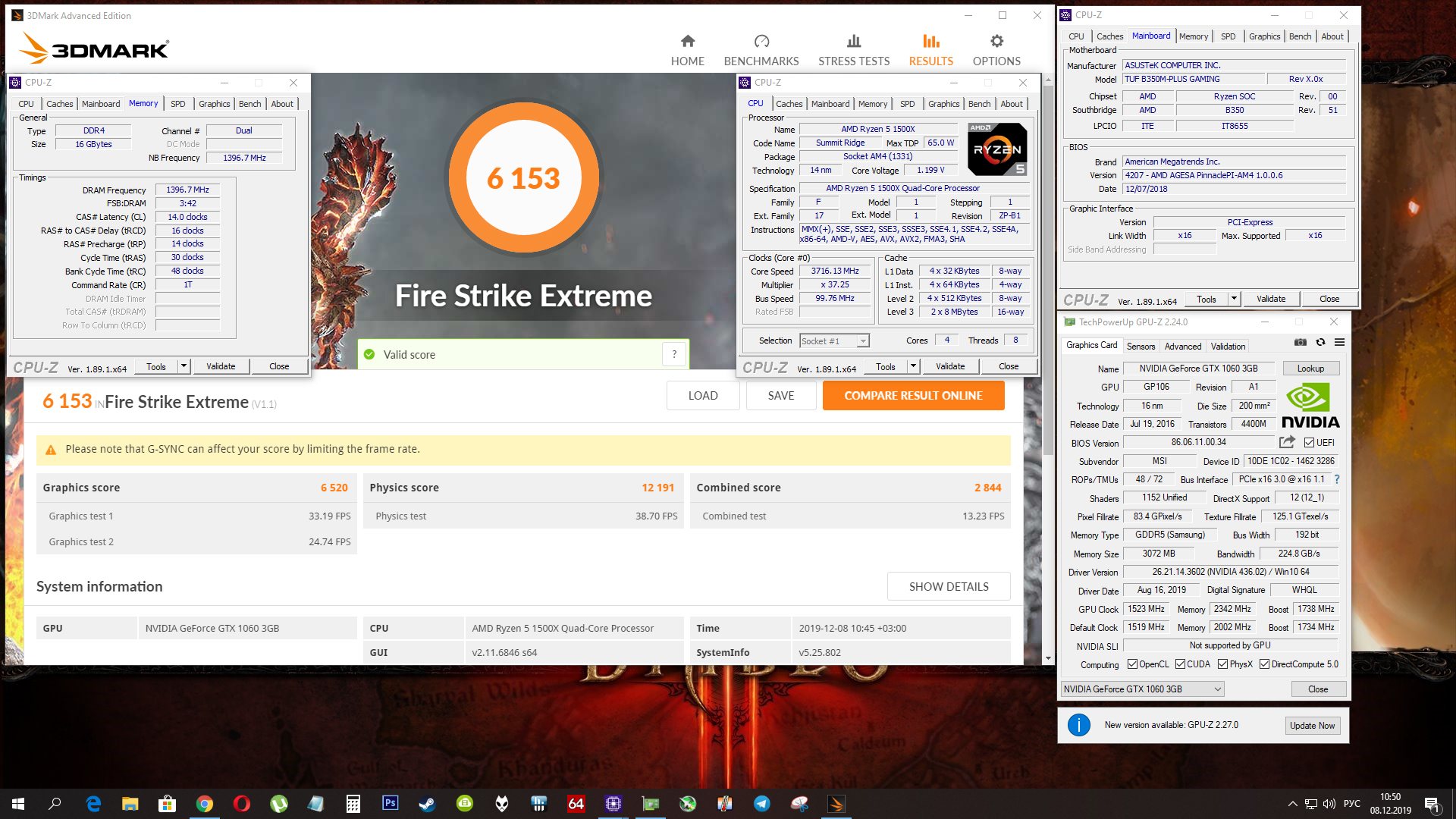The width and height of the screenshot is (1456, 819).
Task: Show hidden system tray icons
Action: 1292,804
